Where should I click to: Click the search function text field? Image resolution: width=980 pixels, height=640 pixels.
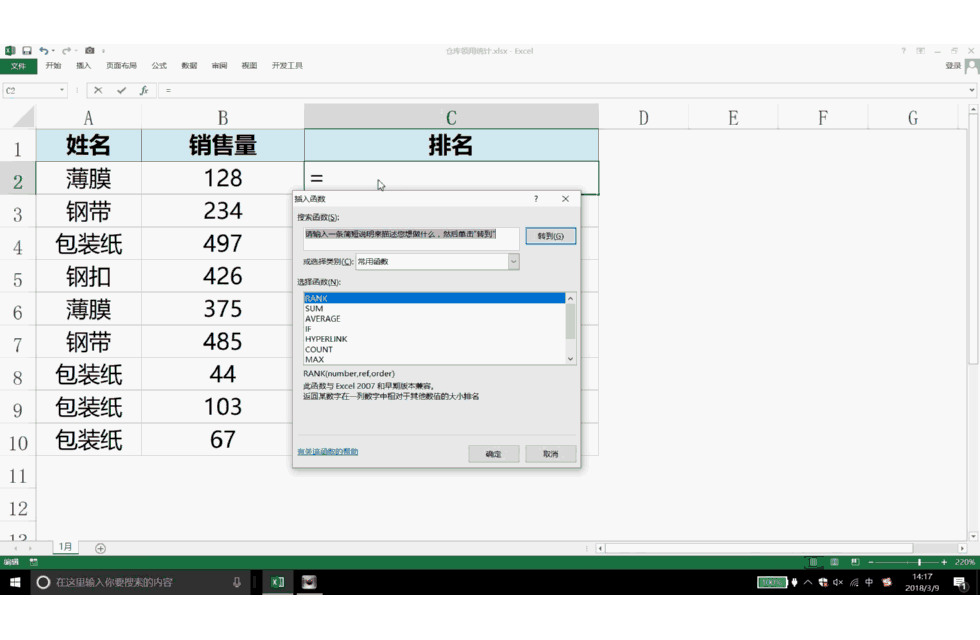[x=411, y=239]
